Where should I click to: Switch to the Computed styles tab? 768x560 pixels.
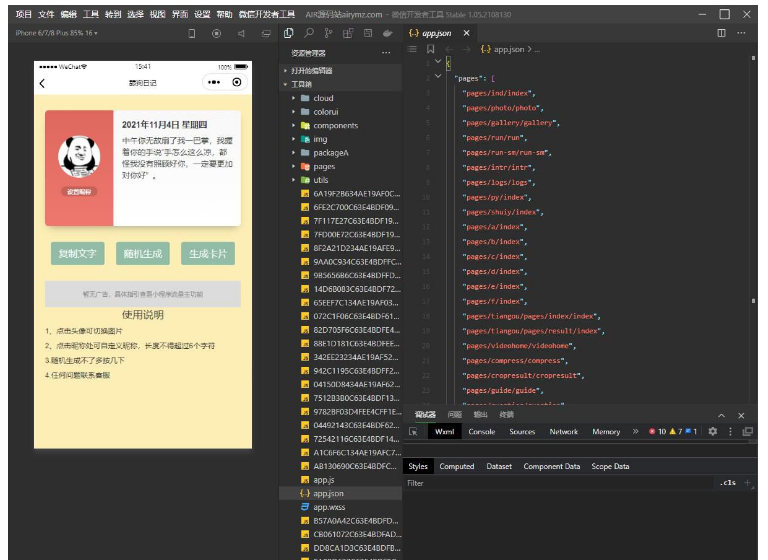(x=457, y=466)
